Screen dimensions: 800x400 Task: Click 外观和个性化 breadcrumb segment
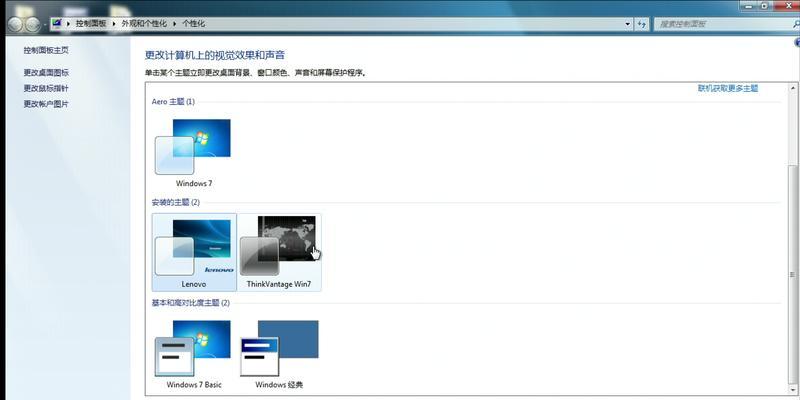click(x=144, y=23)
